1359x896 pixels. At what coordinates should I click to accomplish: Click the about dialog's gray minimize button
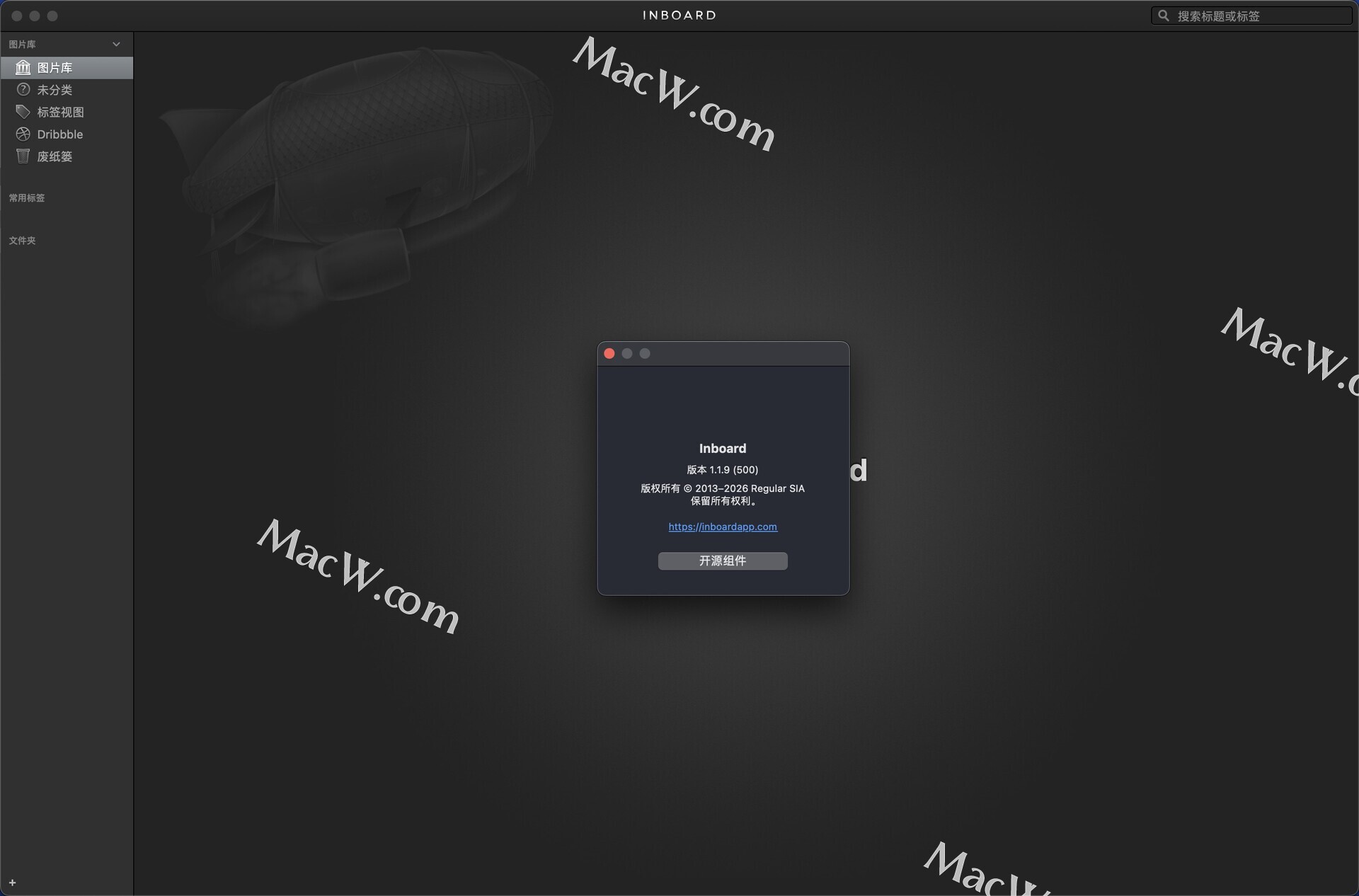tap(626, 353)
